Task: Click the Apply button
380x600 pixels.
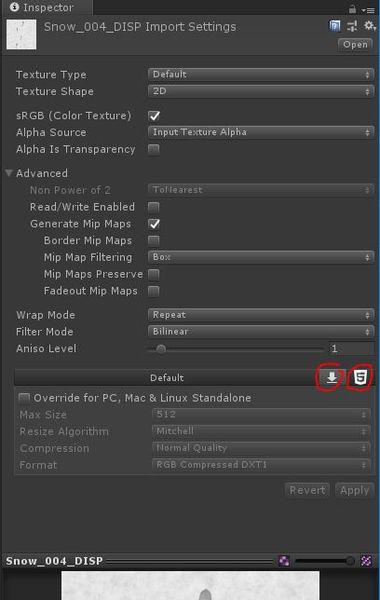Action: 354,490
